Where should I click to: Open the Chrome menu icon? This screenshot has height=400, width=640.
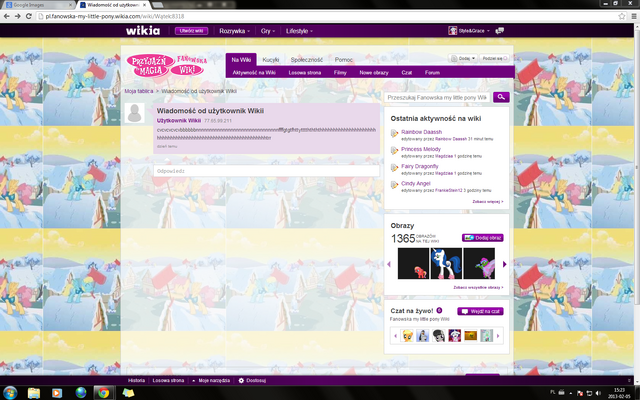click(634, 16)
